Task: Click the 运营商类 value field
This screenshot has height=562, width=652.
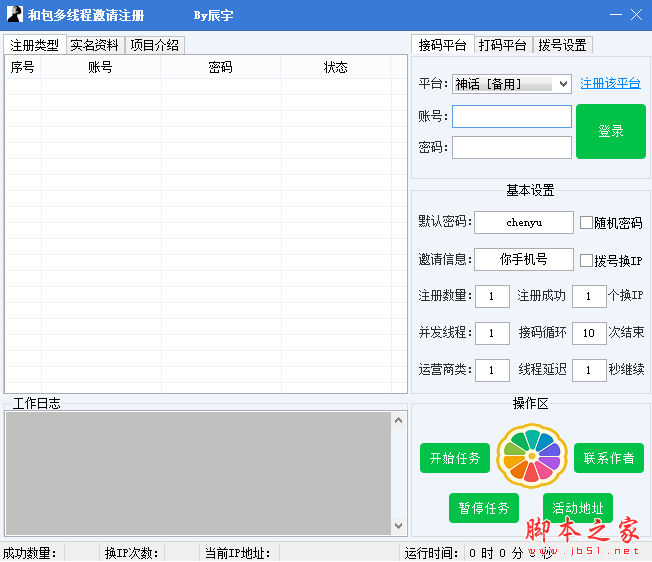Action: (492, 370)
